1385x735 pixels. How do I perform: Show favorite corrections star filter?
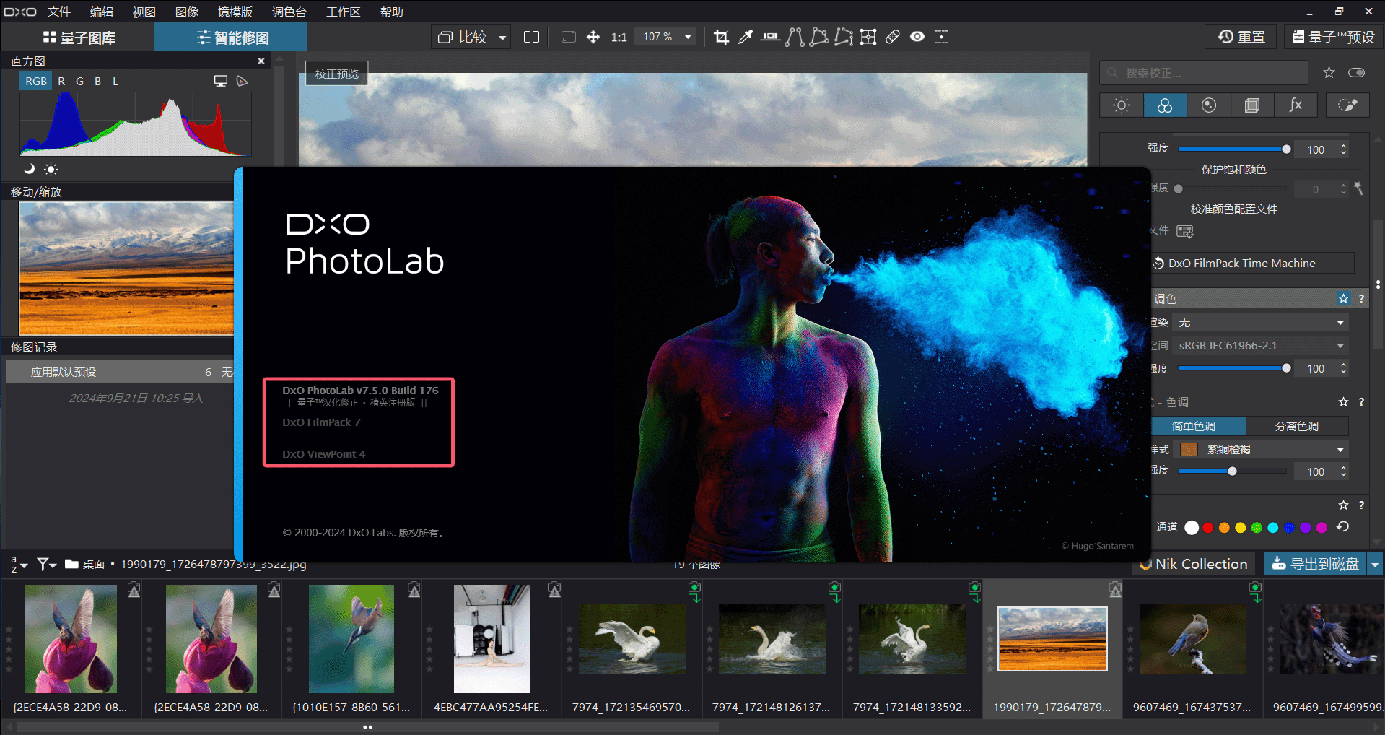(x=1329, y=73)
